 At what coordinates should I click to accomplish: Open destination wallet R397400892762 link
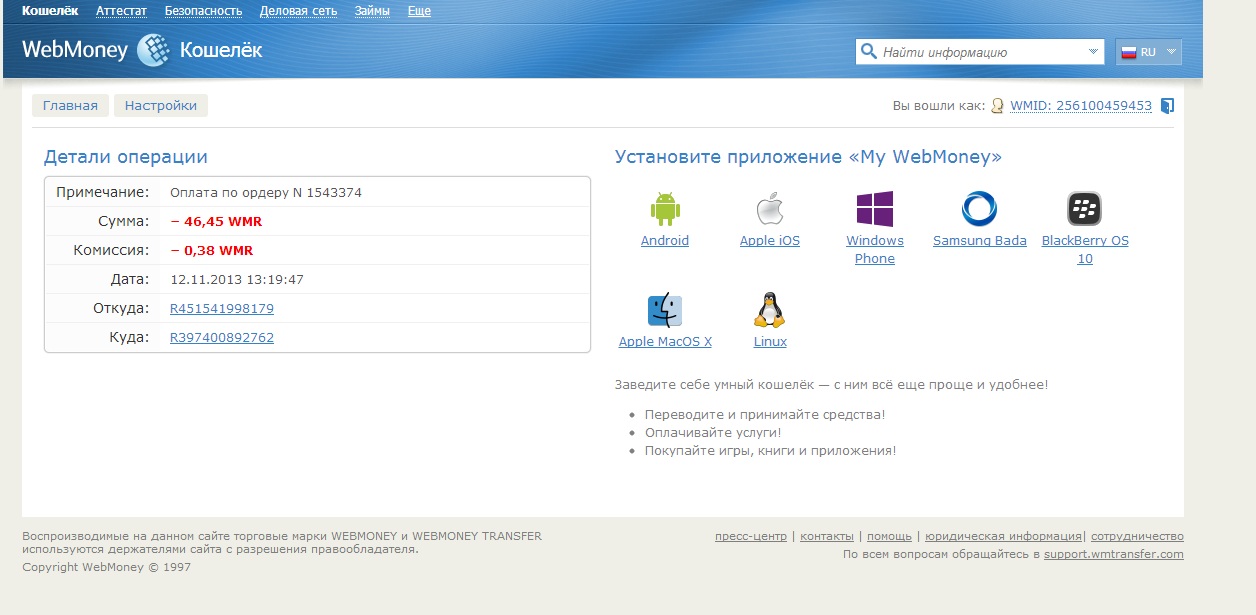click(222, 337)
